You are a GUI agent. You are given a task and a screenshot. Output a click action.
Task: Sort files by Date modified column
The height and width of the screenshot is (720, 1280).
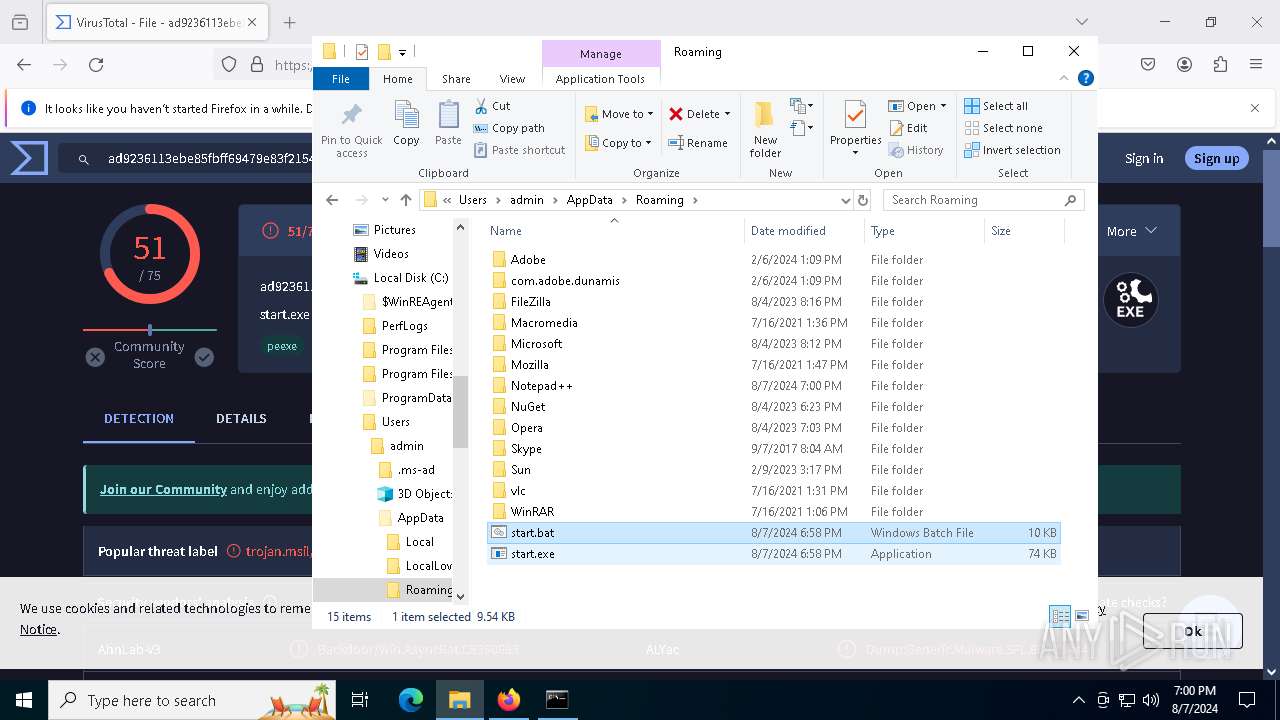coord(805,231)
